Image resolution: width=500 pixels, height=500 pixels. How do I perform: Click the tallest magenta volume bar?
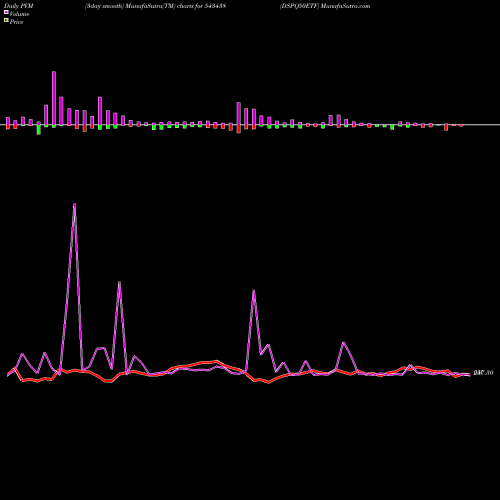pos(54,98)
